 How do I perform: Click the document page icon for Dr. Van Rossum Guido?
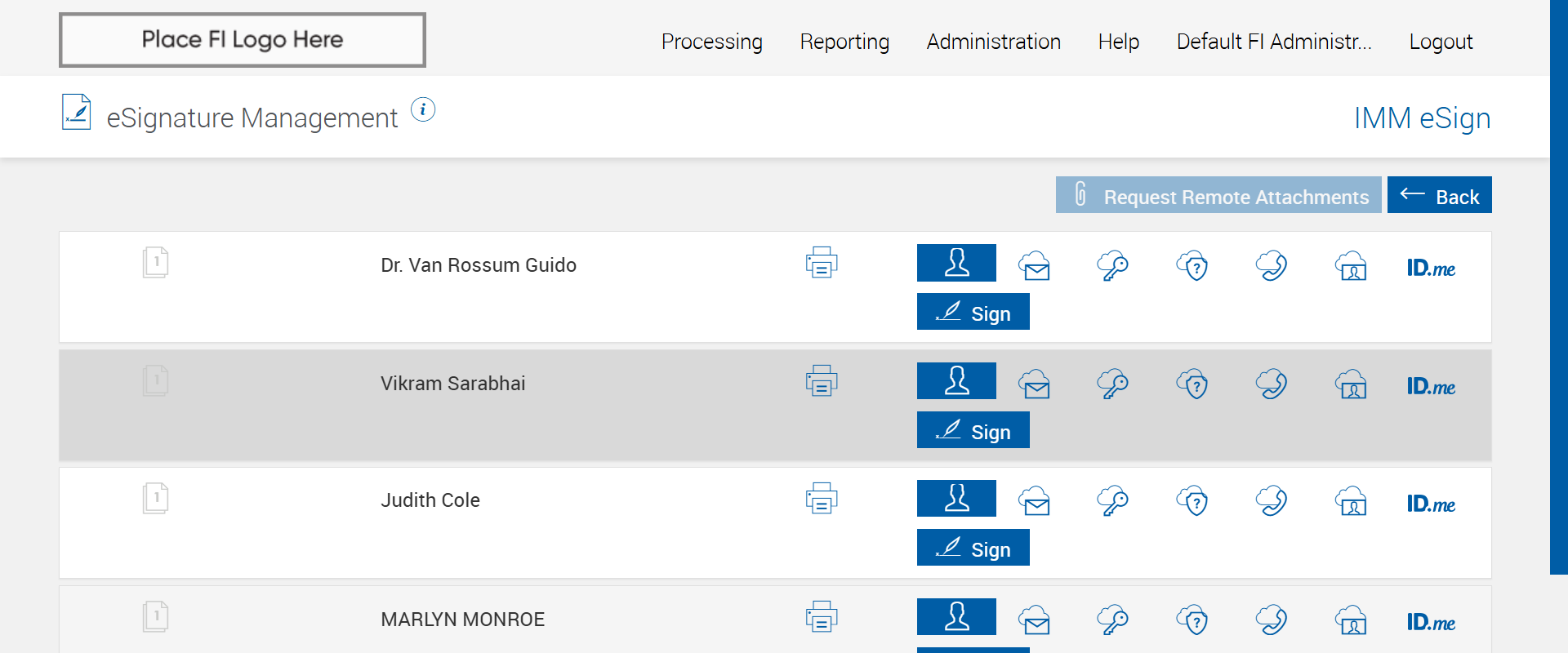point(155,263)
